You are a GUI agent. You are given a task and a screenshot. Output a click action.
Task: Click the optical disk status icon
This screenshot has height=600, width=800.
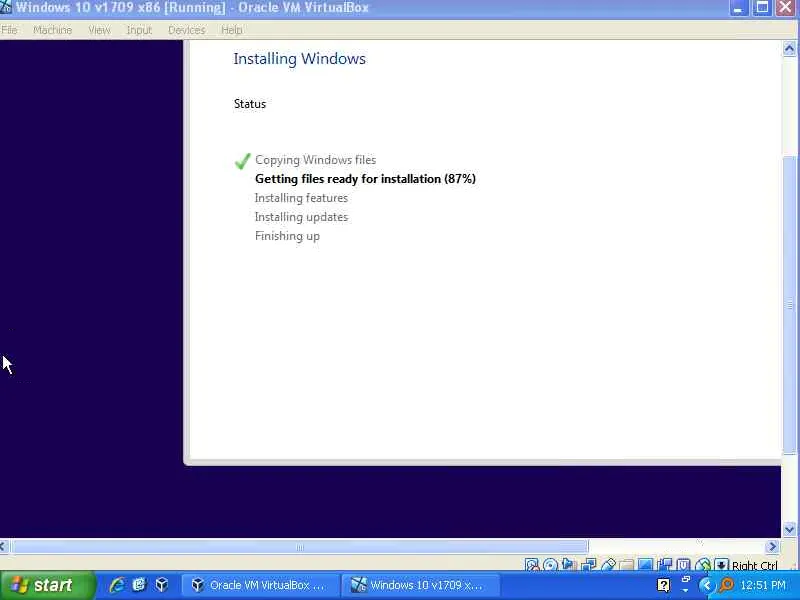pos(550,564)
